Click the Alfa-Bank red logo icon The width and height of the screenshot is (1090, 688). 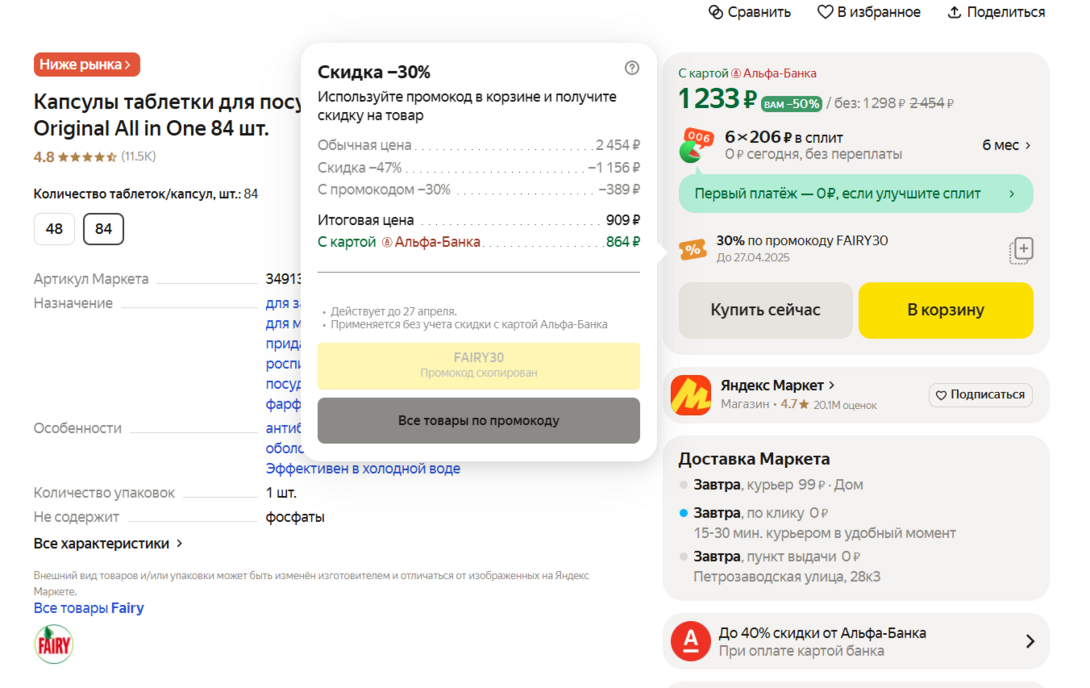click(690, 641)
